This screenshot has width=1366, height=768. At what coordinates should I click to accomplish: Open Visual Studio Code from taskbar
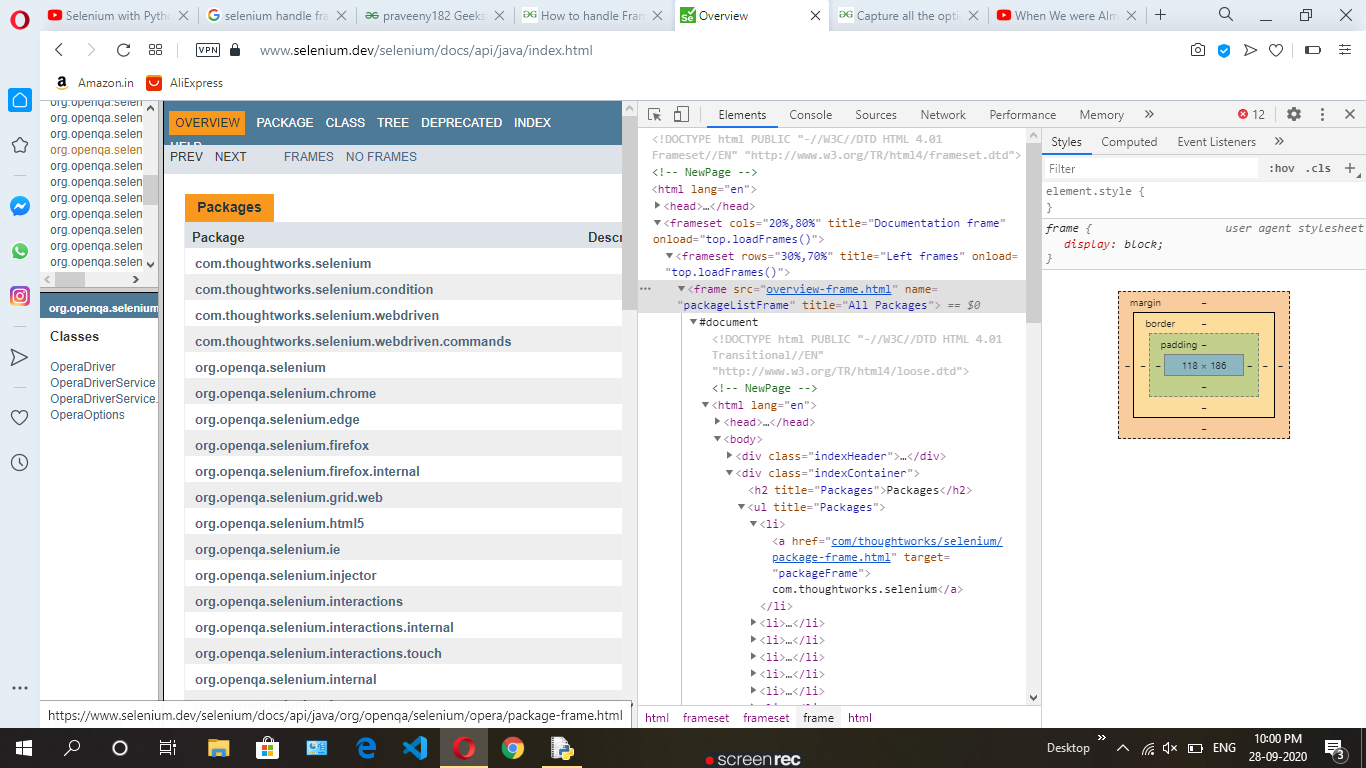414,748
